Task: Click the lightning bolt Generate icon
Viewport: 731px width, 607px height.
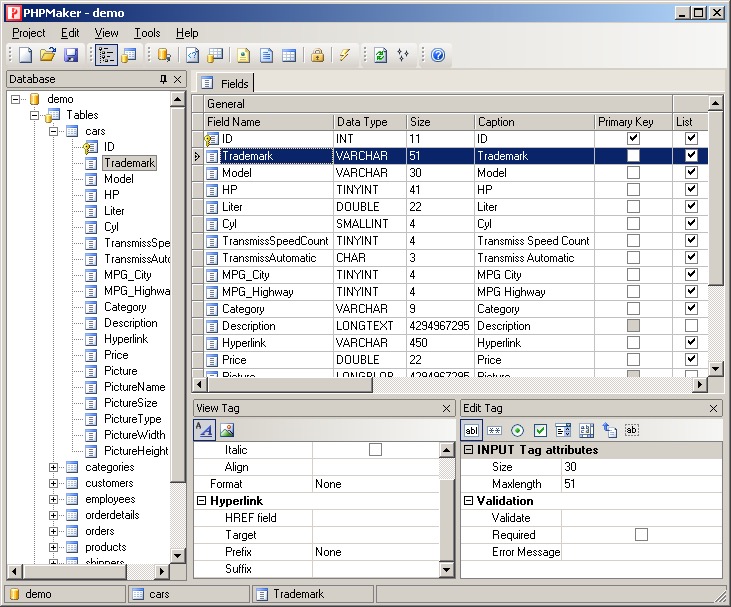Action: pyautogui.click(x=345, y=55)
